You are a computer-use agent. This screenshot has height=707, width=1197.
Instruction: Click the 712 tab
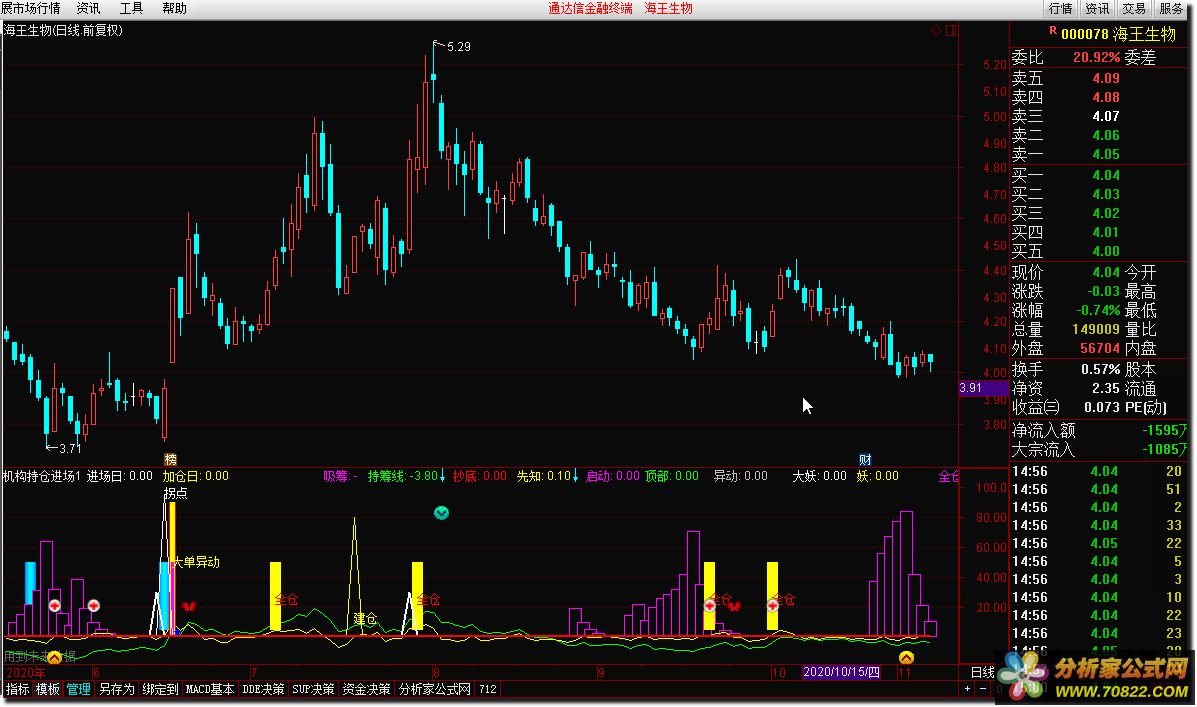tap(488, 689)
